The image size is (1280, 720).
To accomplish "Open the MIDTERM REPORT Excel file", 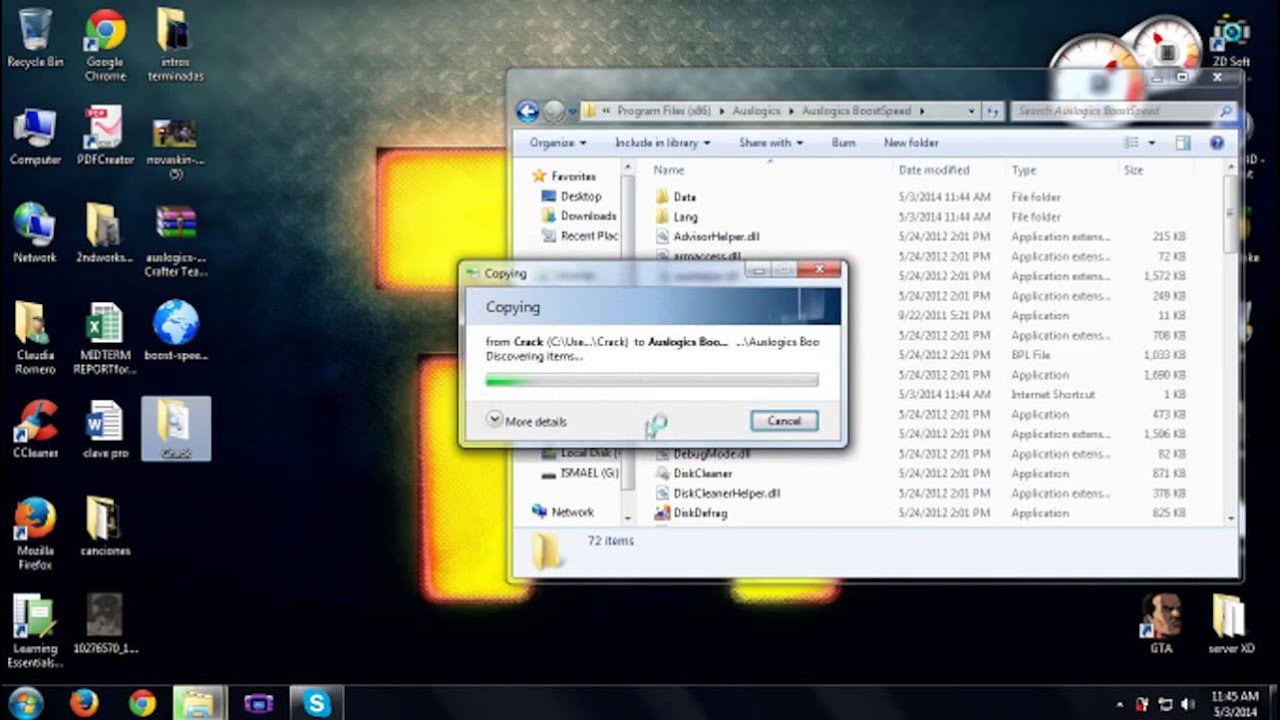I will 104,338.
